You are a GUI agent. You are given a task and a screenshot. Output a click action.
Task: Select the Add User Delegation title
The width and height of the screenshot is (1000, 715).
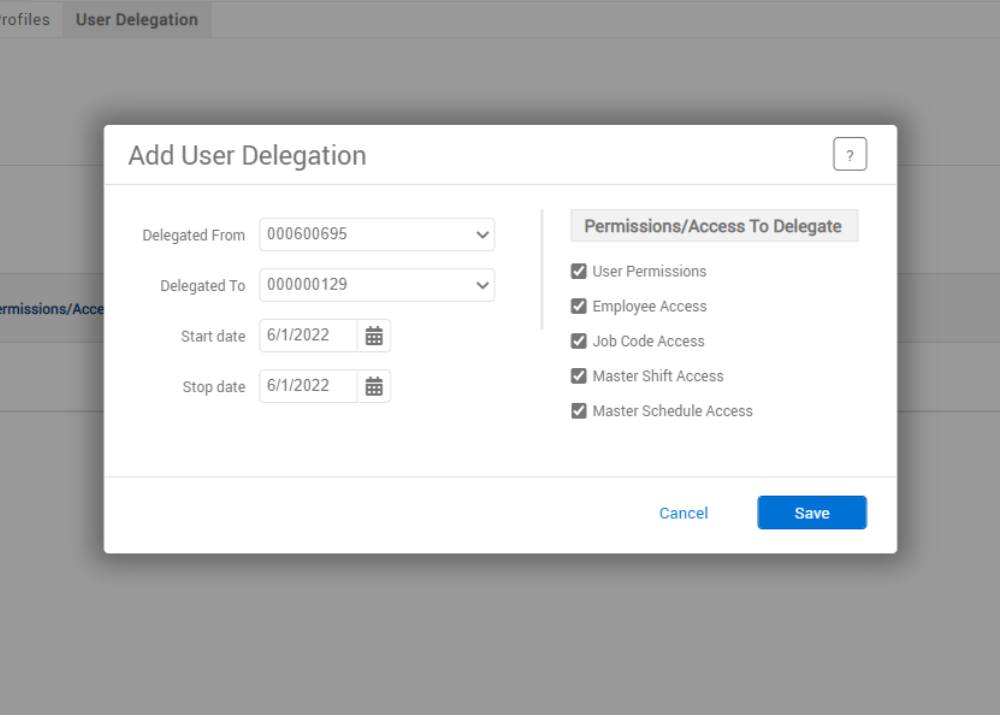(247, 156)
